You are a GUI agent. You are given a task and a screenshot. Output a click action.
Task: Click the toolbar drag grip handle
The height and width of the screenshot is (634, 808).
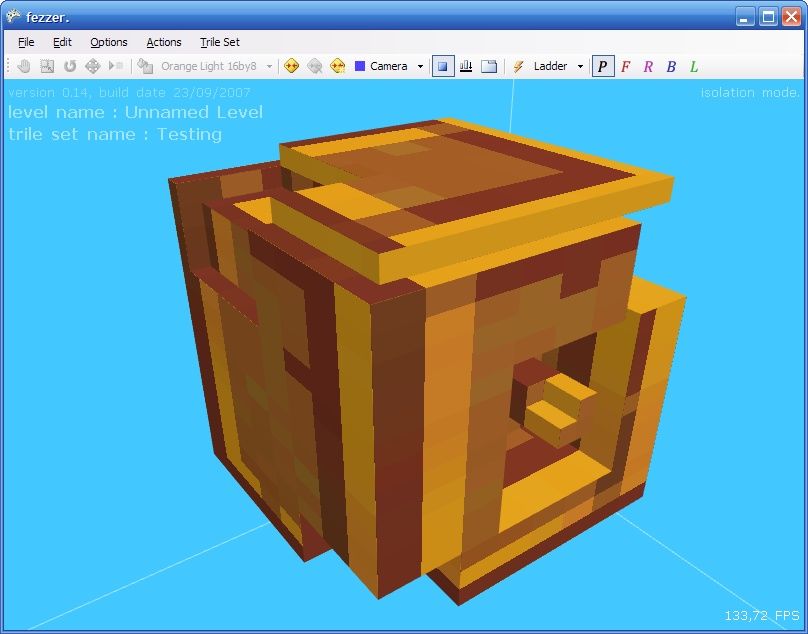[8, 66]
